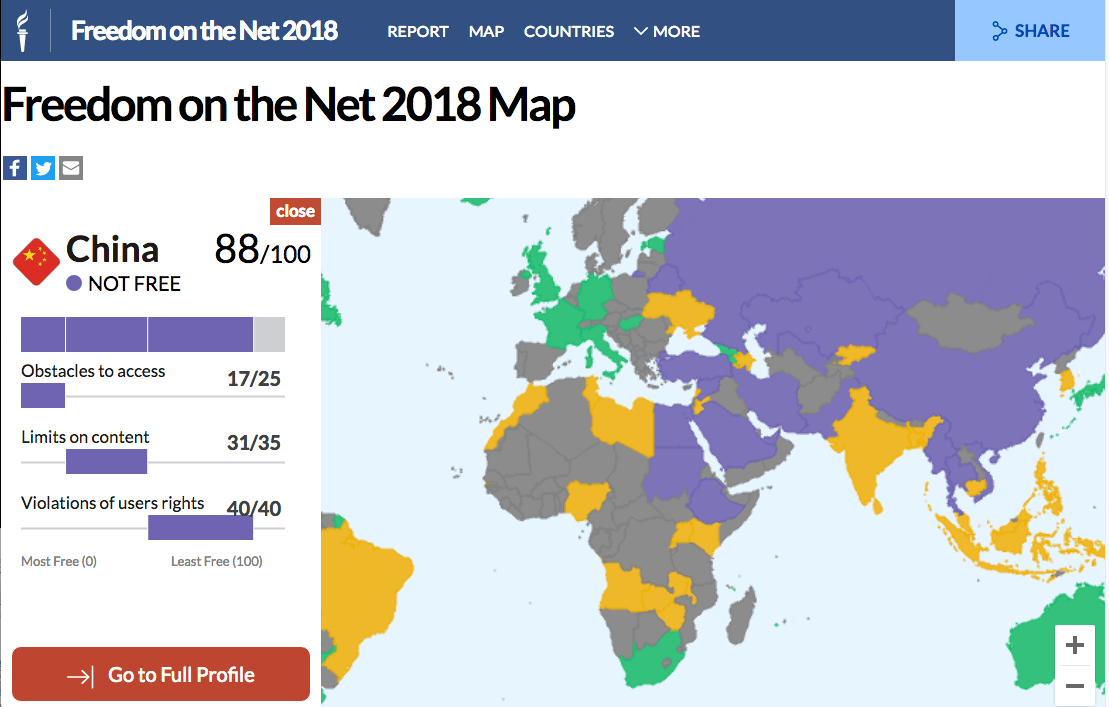This screenshot has height=707, width=1109.
Task: Close the China country panel
Action: pos(295,211)
